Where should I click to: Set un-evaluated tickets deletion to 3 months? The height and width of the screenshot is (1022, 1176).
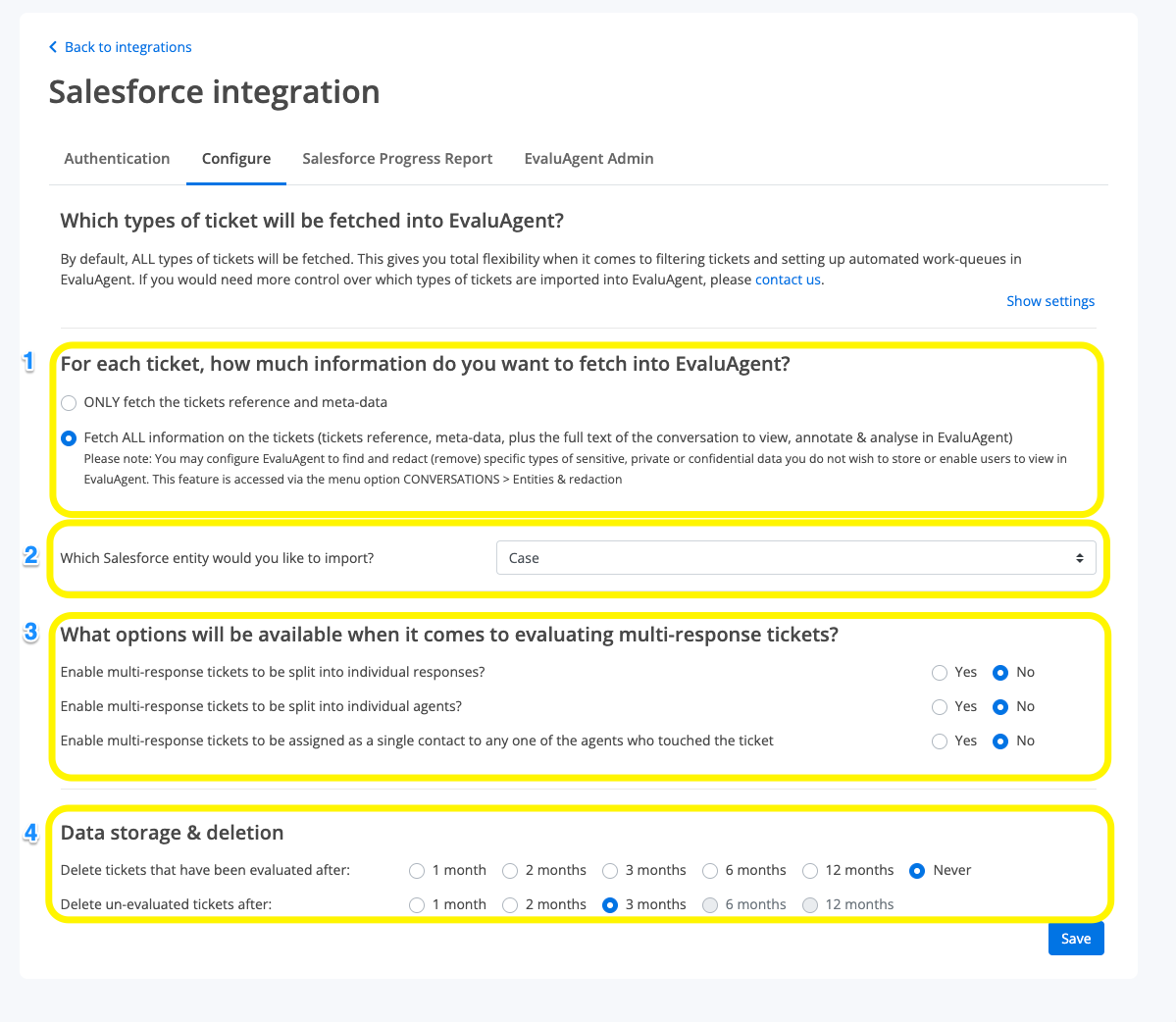coord(610,905)
